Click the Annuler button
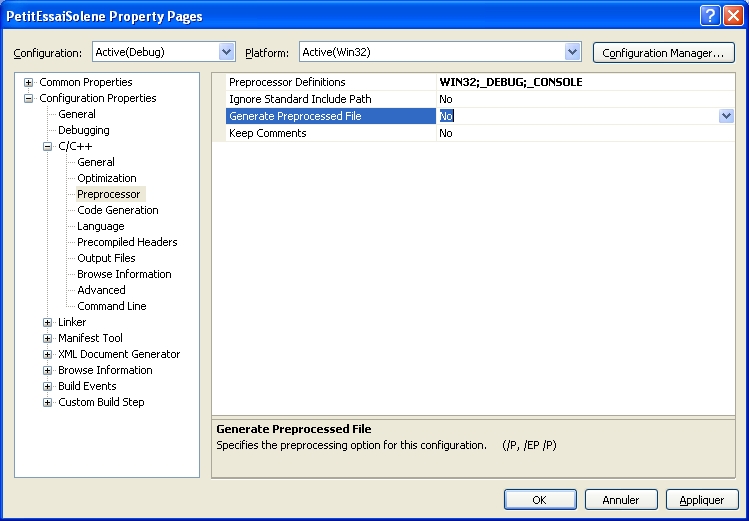The width and height of the screenshot is (749, 521). pyautogui.click(x=621, y=500)
